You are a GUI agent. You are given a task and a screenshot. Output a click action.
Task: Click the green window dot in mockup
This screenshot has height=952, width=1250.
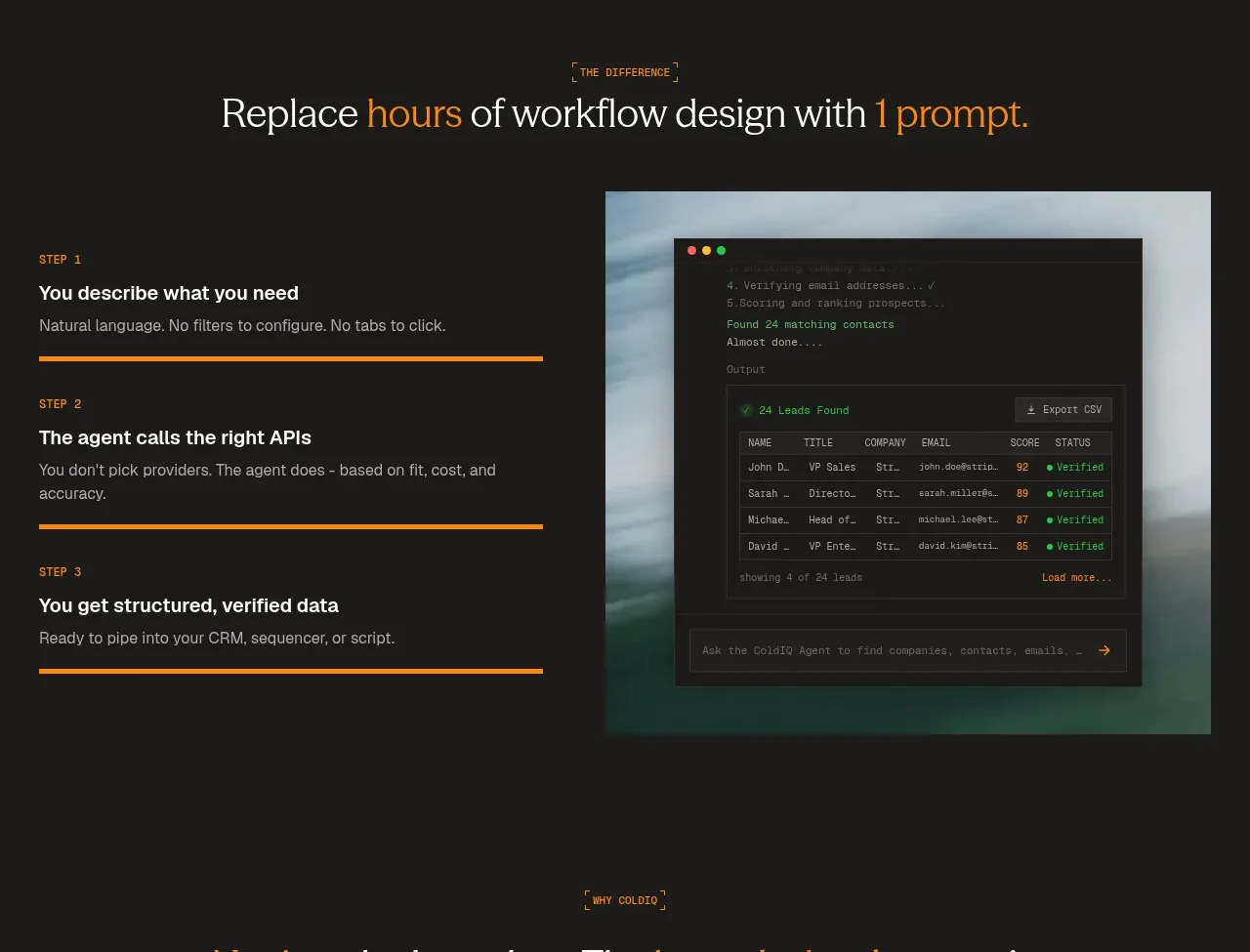pyautogui.click(x=722, y=251)
